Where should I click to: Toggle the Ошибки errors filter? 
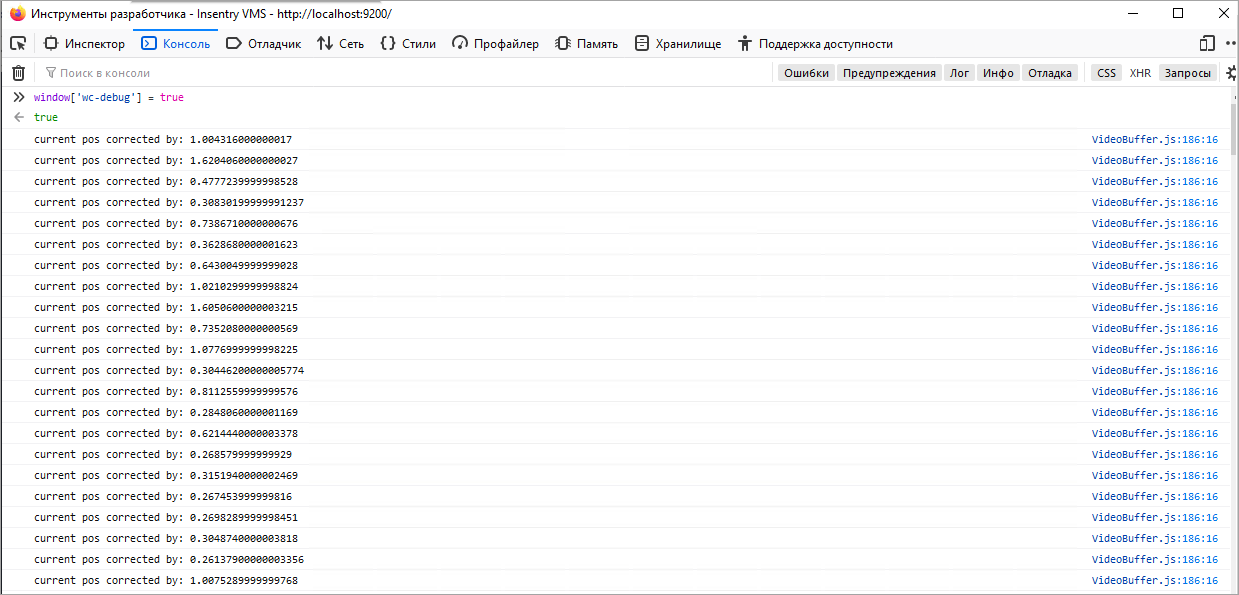coord(806,73)
